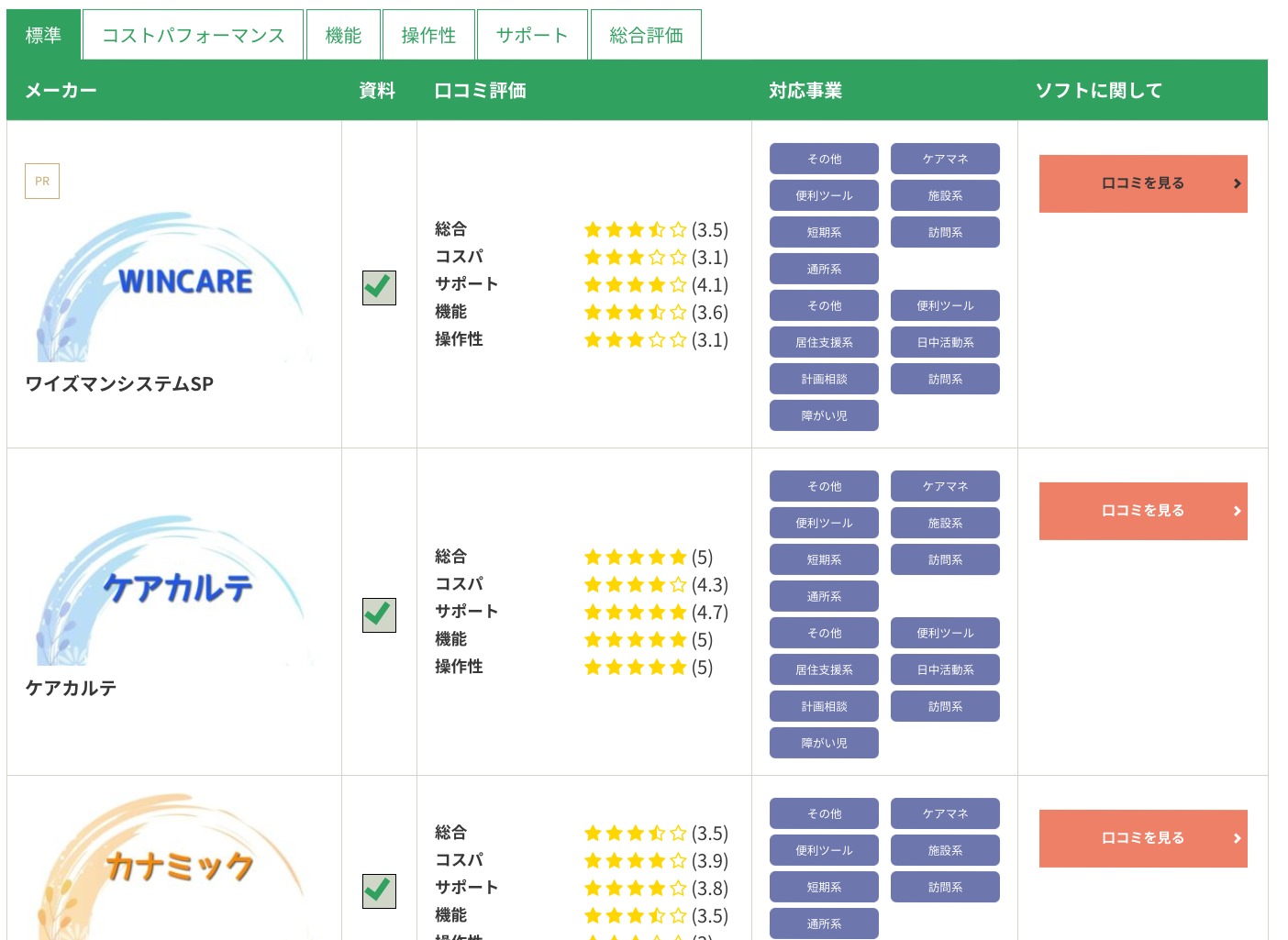Click the 計画相談 tag in the WINCARE row
This screenshot has width=1288, height=940.
[824, 379]
